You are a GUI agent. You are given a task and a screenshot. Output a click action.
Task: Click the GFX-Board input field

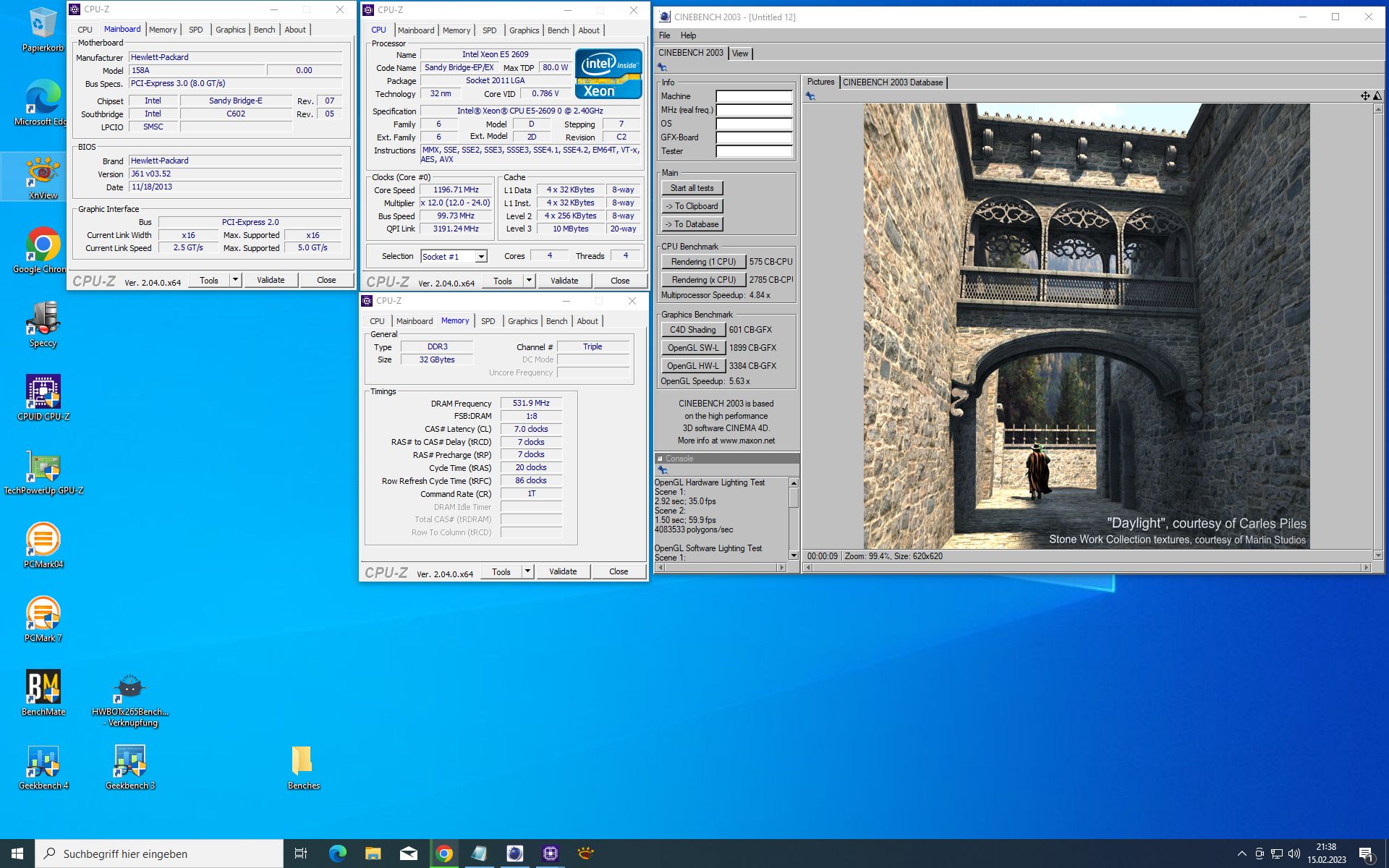click(x=754, y=137)
